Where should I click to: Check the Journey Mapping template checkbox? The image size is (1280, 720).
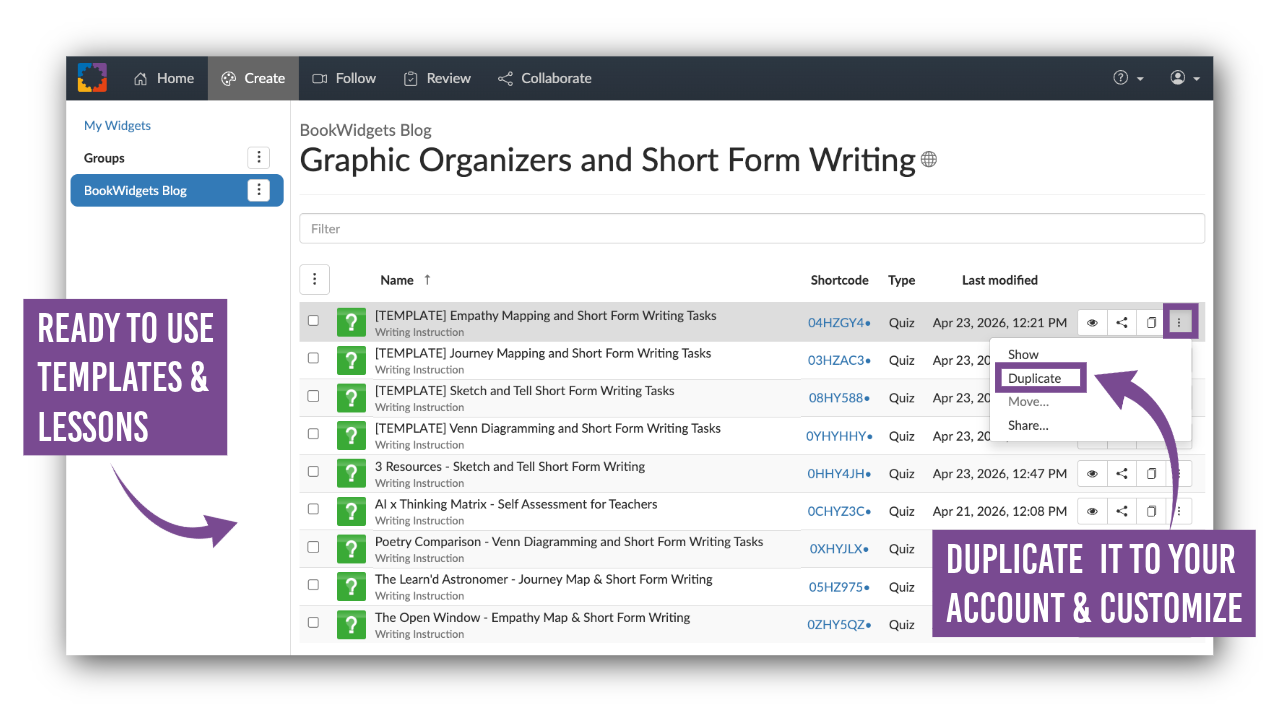(313, 358)
